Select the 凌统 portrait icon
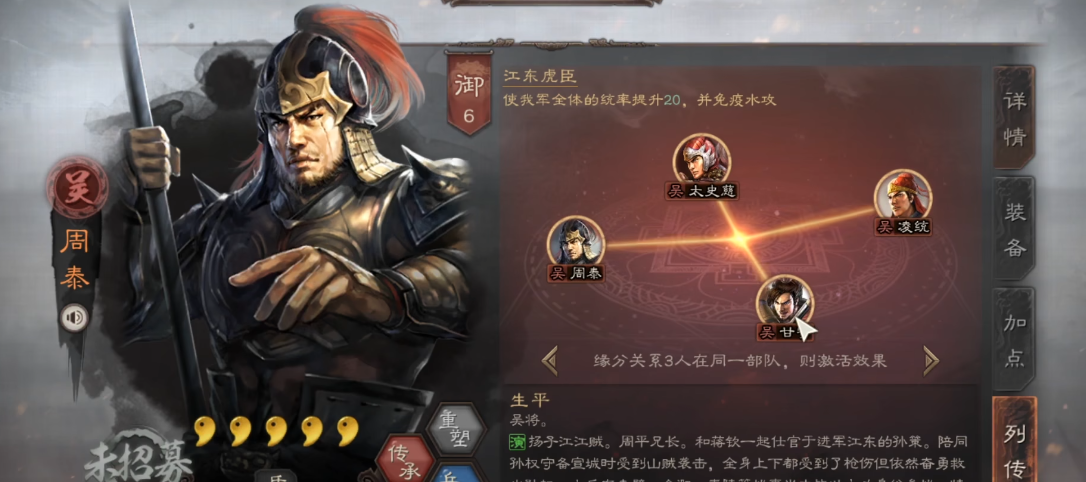The height and width of the screenshot is (482, 1086). pyautogui.click(x=902, y=195)
